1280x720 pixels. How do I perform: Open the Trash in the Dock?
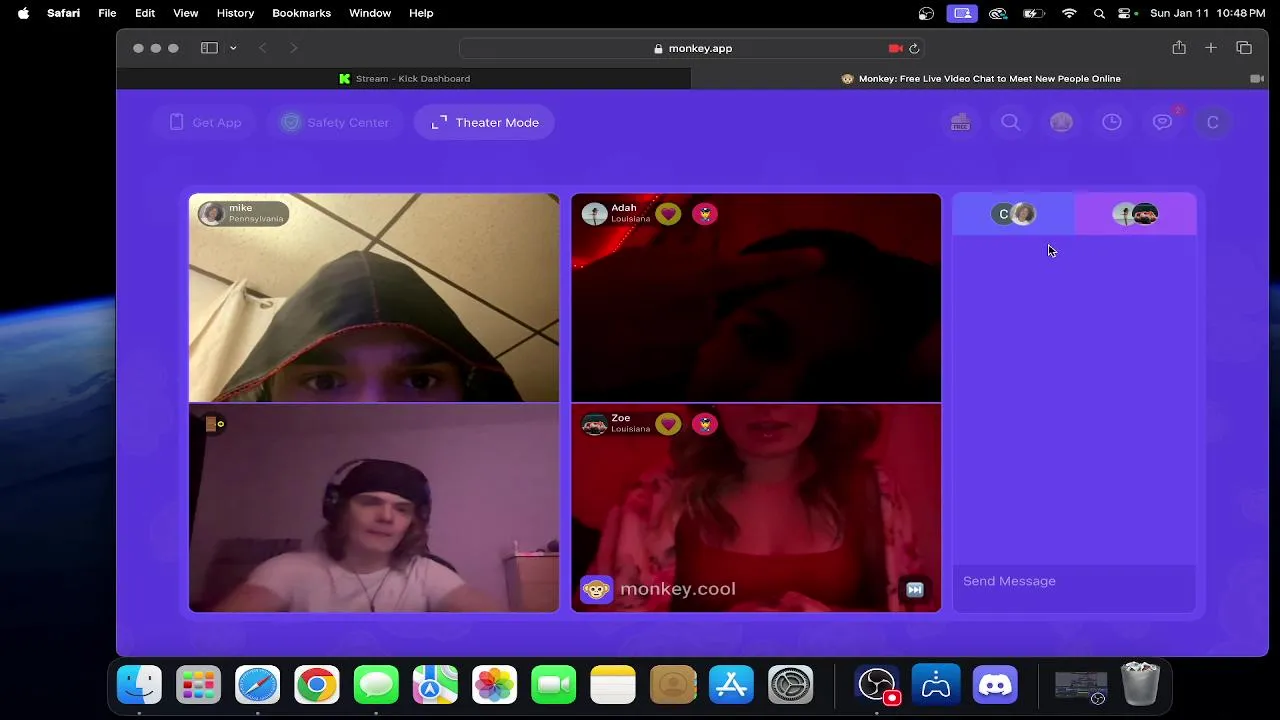(1140, 685)
